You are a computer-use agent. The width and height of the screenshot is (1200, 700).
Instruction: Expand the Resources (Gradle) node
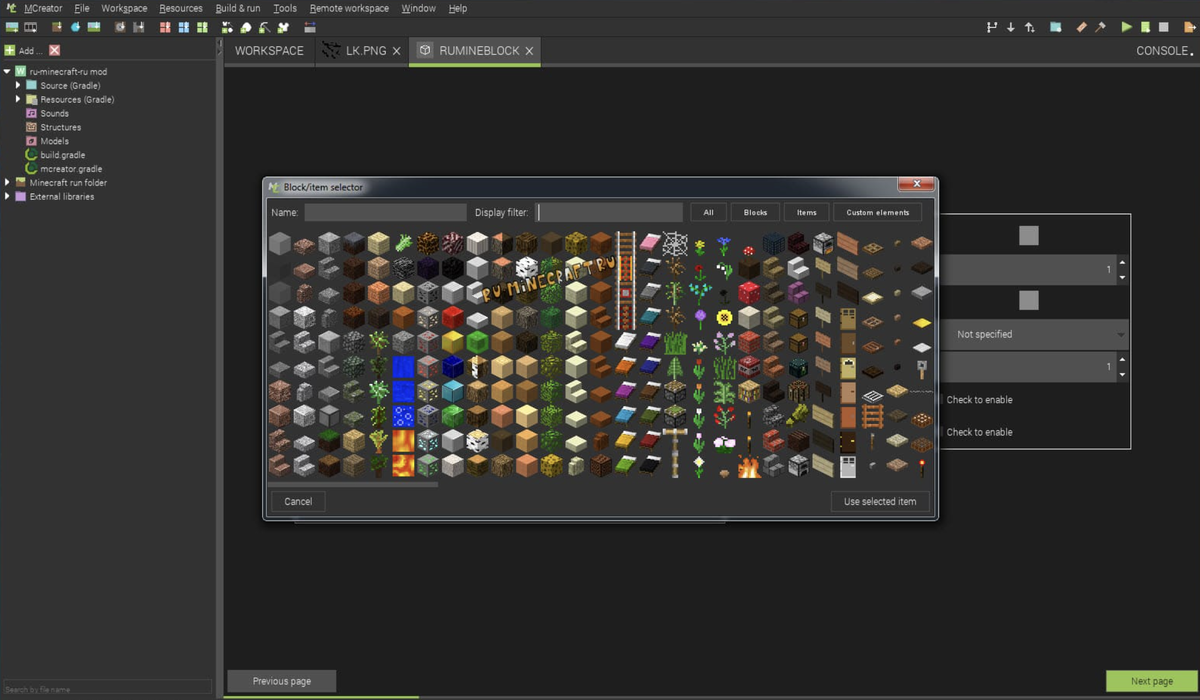click(x=18, y=100)
